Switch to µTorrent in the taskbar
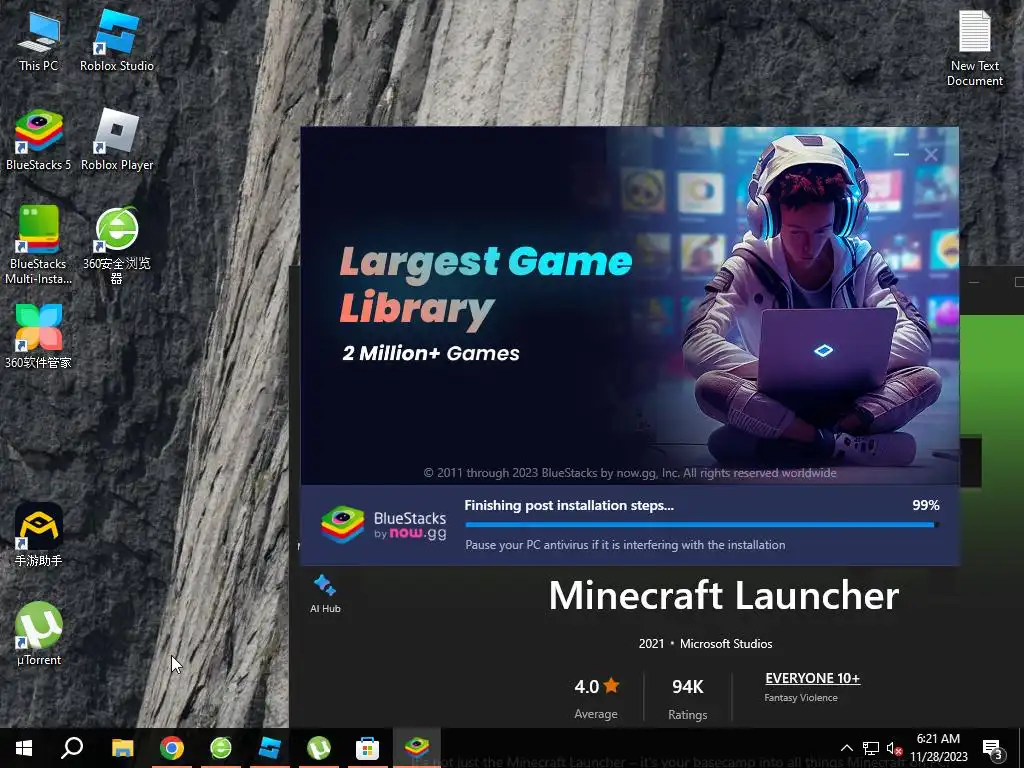The image size is (1024, 768). coord(319,748)
